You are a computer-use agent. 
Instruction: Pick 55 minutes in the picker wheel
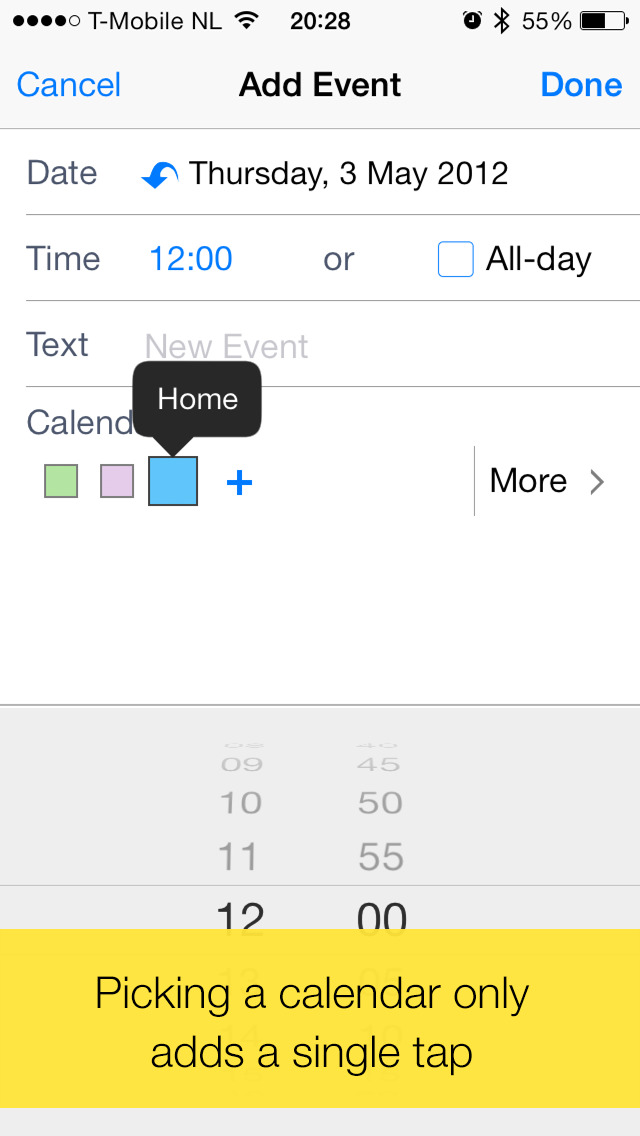380,857
